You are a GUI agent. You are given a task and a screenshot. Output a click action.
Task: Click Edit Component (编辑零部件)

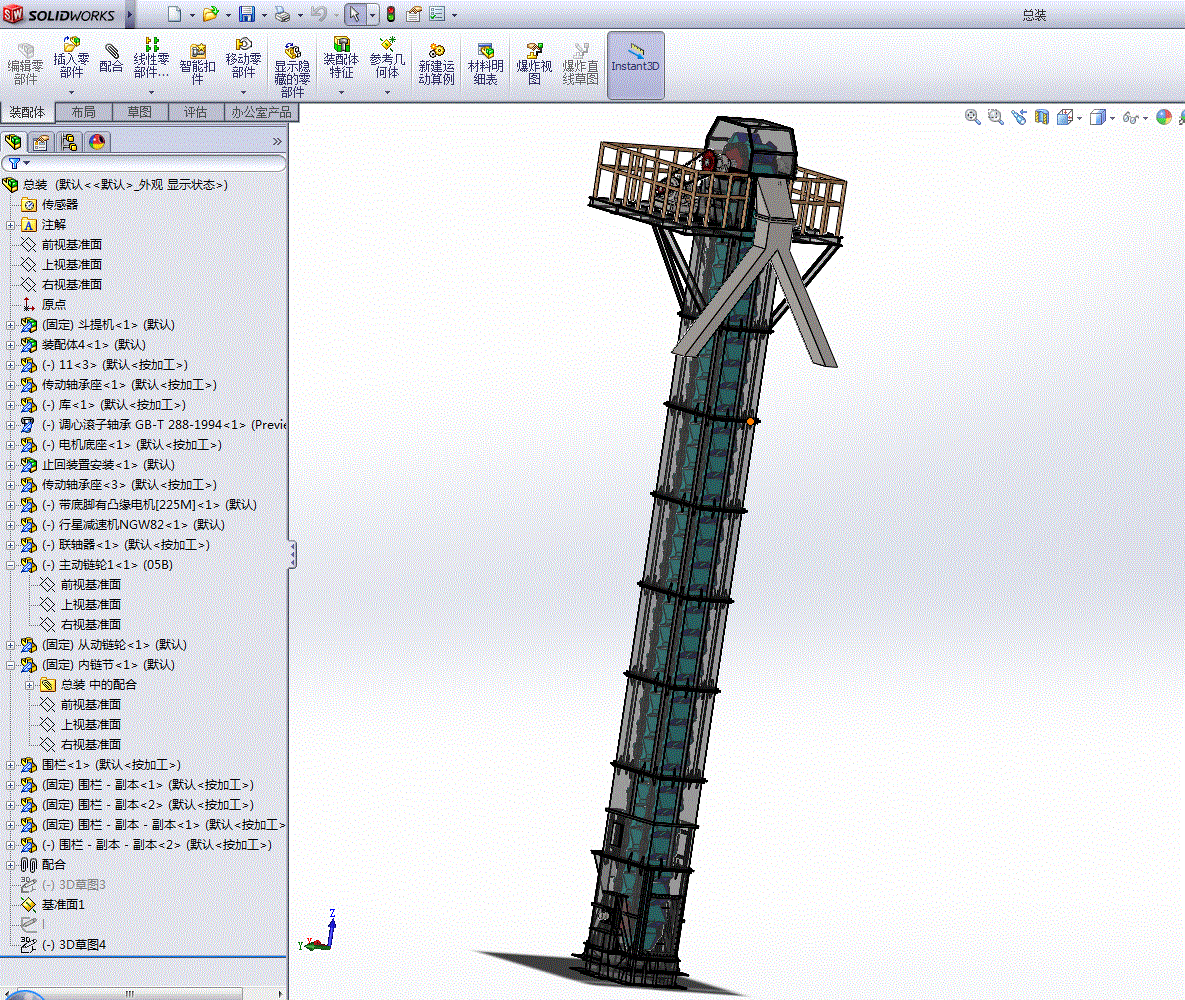(x=25, y=64)
